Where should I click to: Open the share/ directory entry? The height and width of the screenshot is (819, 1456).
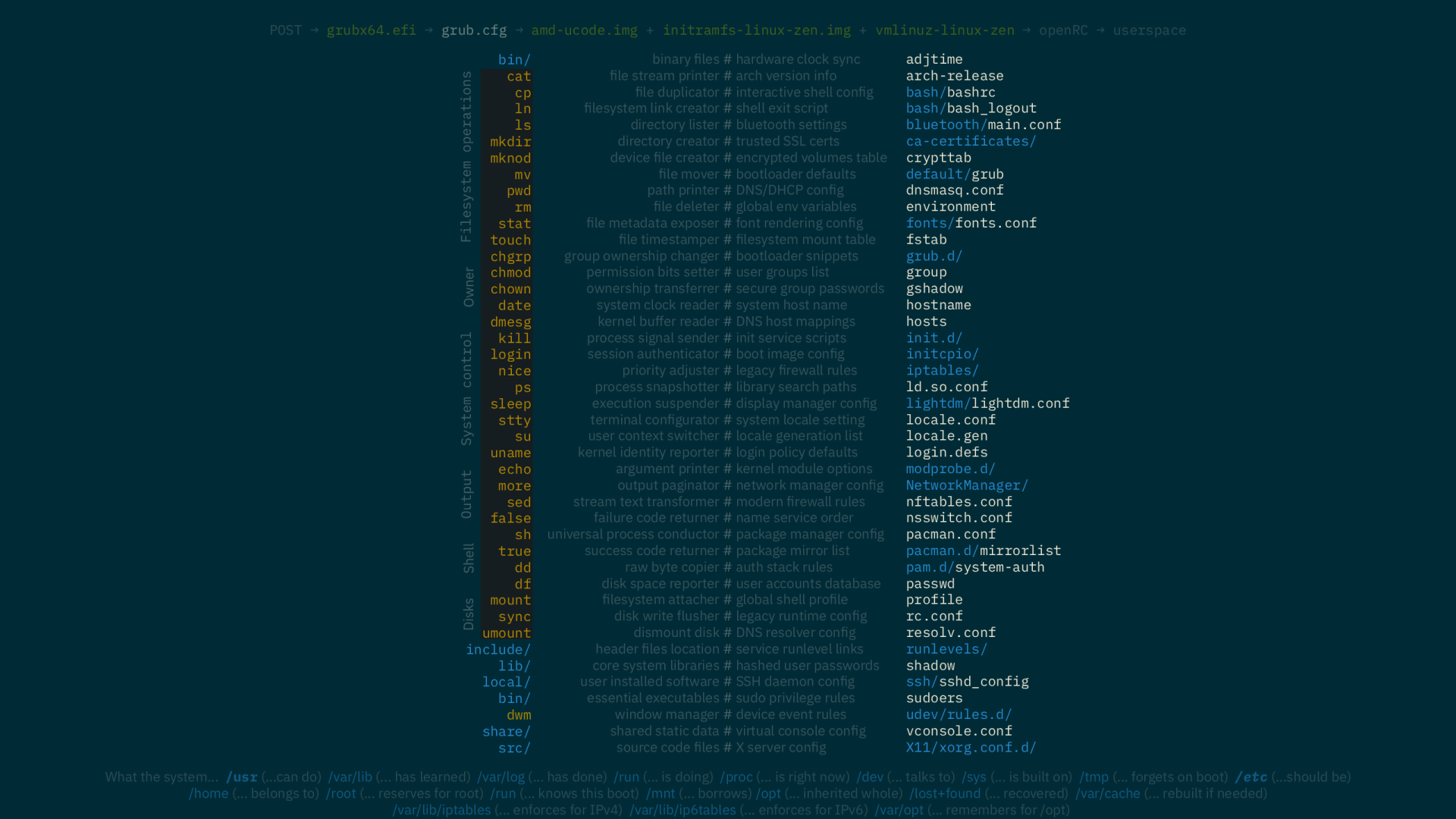(x=507, y=731)
